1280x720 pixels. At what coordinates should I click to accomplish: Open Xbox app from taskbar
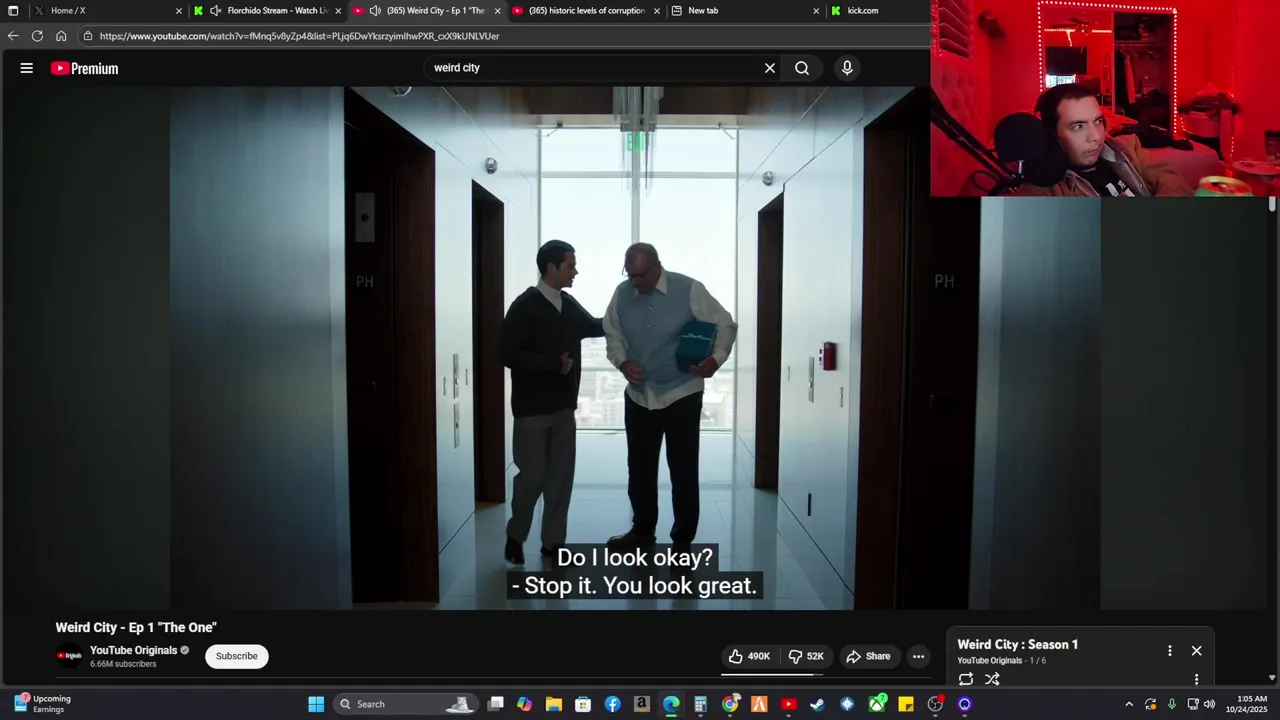[876, 704]
